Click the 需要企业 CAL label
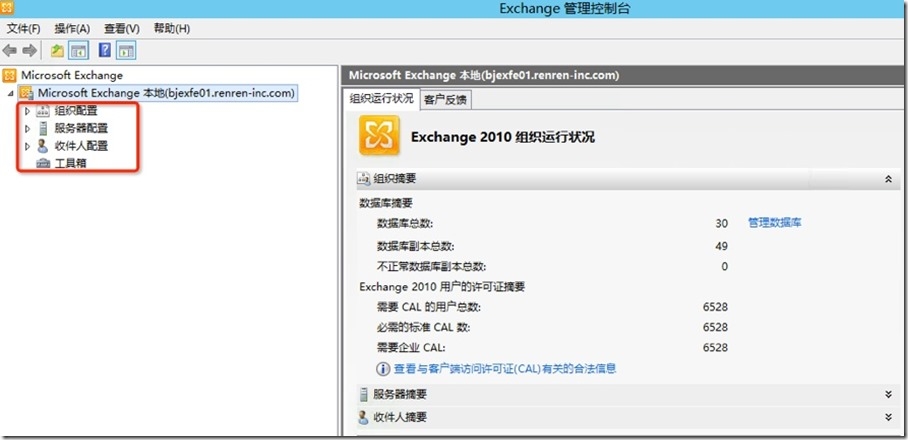This screenshot has width=908, height=440. click(411, 348)
